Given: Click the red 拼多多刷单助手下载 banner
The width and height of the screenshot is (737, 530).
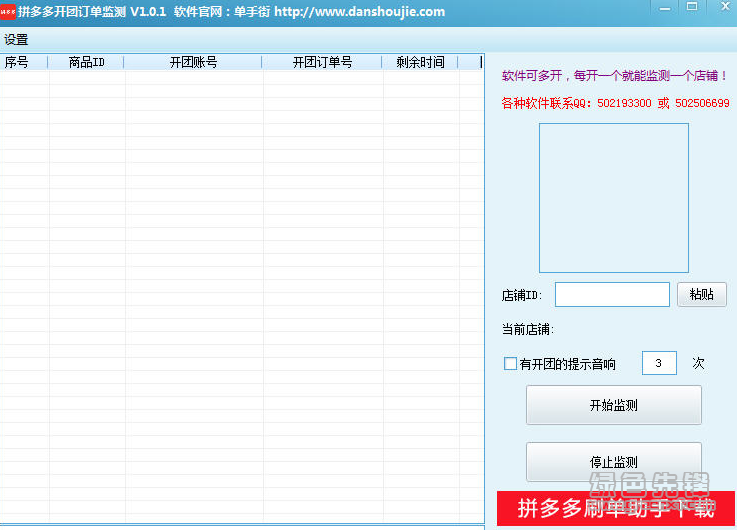Looking at the screenshot, I should point(616,508).
